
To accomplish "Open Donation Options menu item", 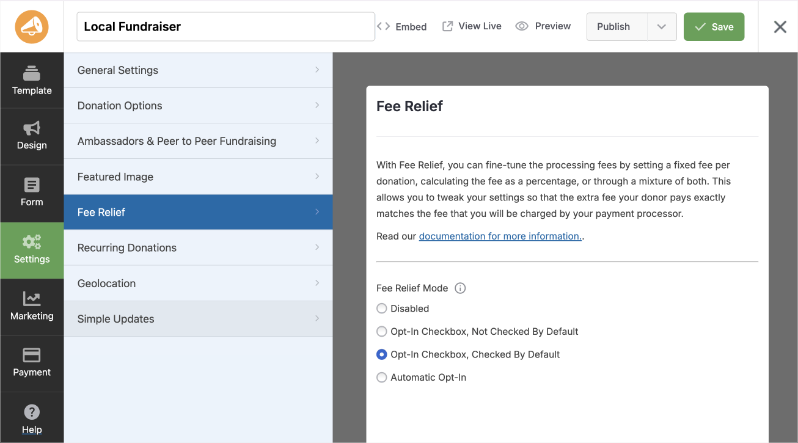I will (198, 105).
